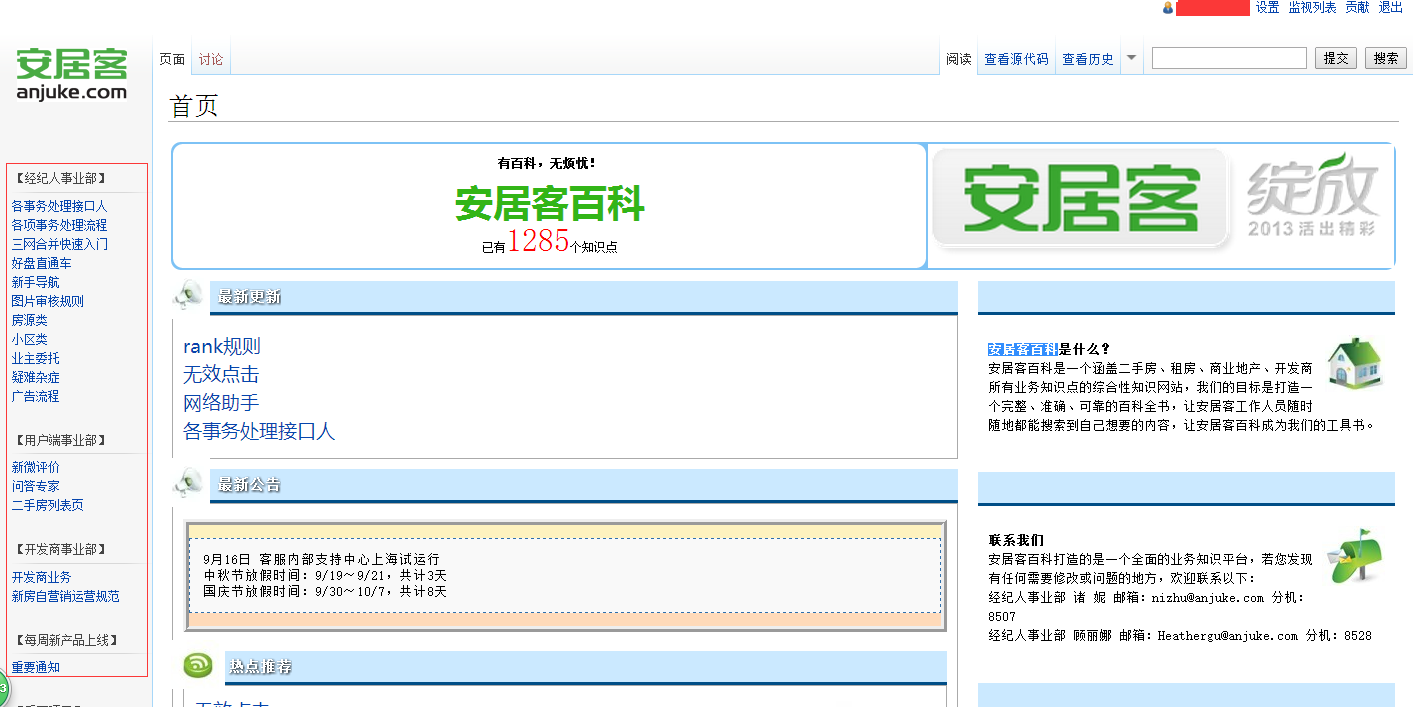This screenshot has height=707, width=1413.
Task: Click the green feed icon beside 热点推荐
Action: pyautogui.click(x=198, y=666)
